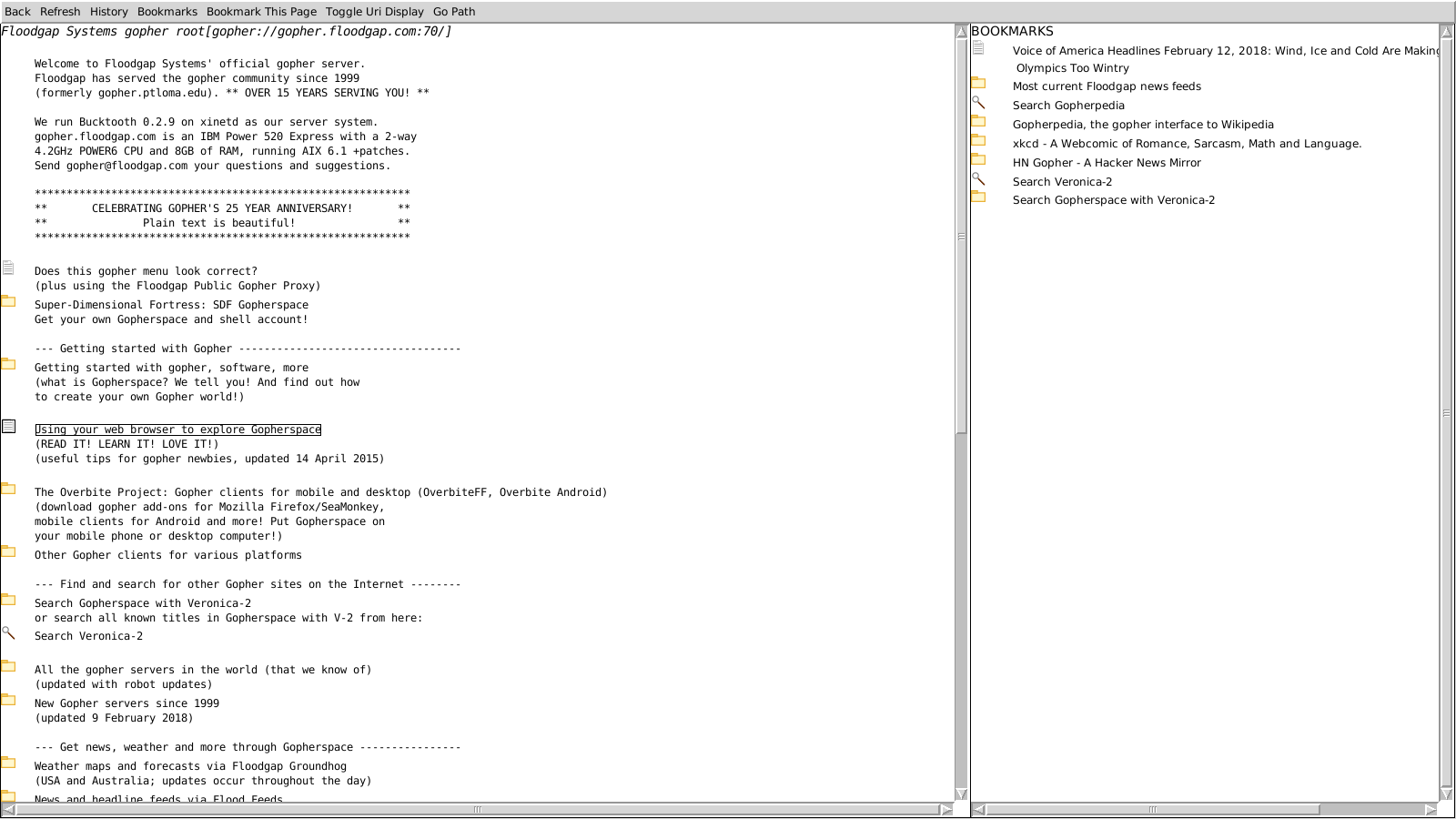Click folder icon for Weather maps and forecasts
Viewport: 1456px width, 819px height.
[x=8, y=763]
